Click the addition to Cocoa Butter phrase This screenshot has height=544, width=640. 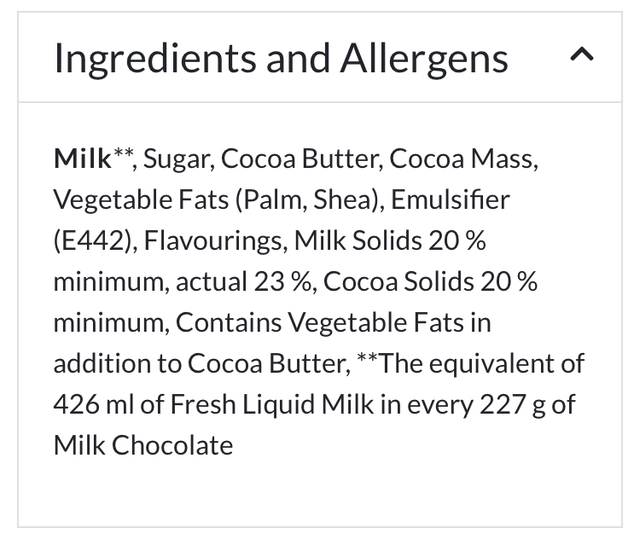(x=200, y=363)
